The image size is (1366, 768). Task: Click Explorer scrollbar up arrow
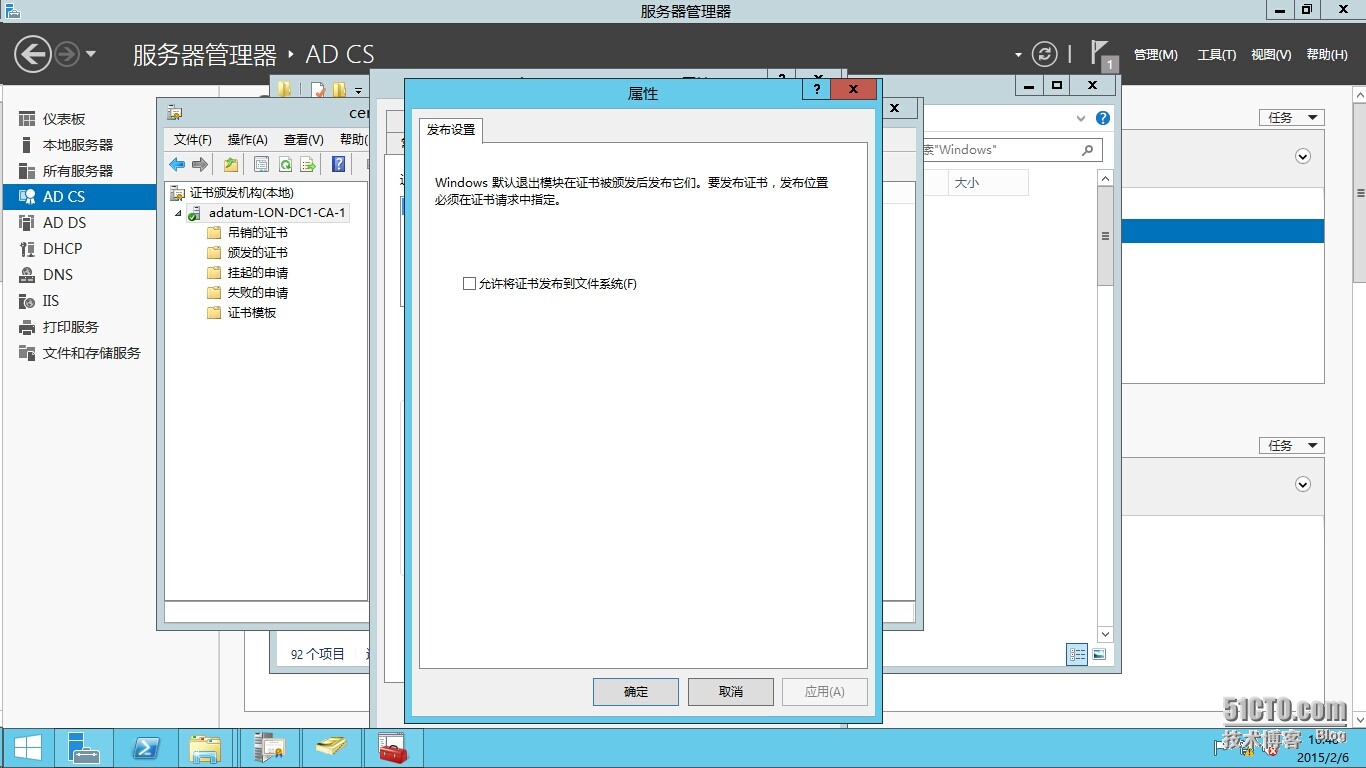click(x=1105, y=178)
